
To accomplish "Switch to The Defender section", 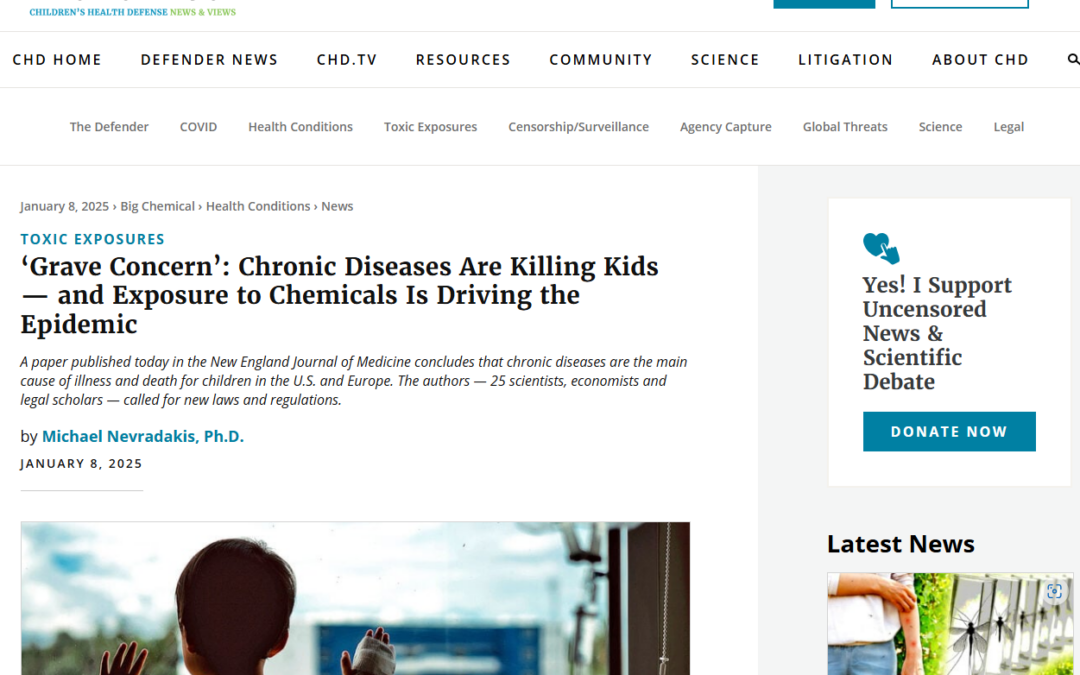I will pos(108,126).
